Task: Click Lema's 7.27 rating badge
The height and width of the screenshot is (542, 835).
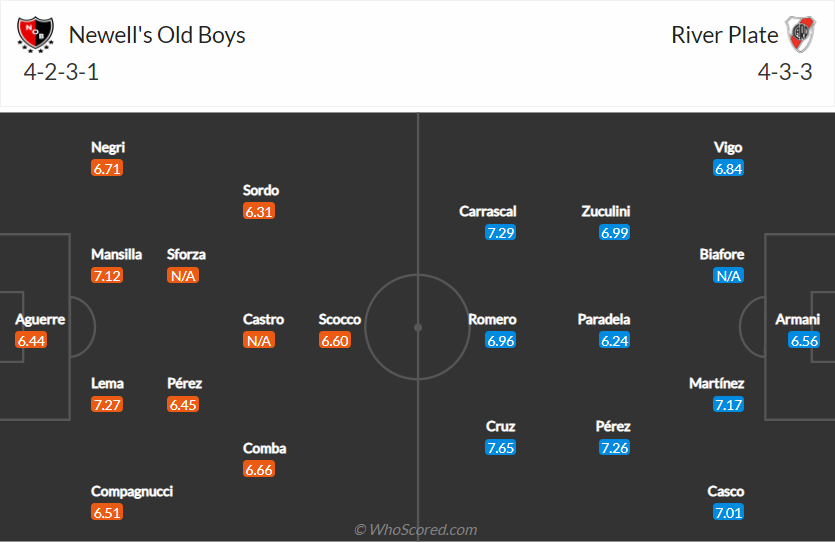Action: [x=106, y=405]
